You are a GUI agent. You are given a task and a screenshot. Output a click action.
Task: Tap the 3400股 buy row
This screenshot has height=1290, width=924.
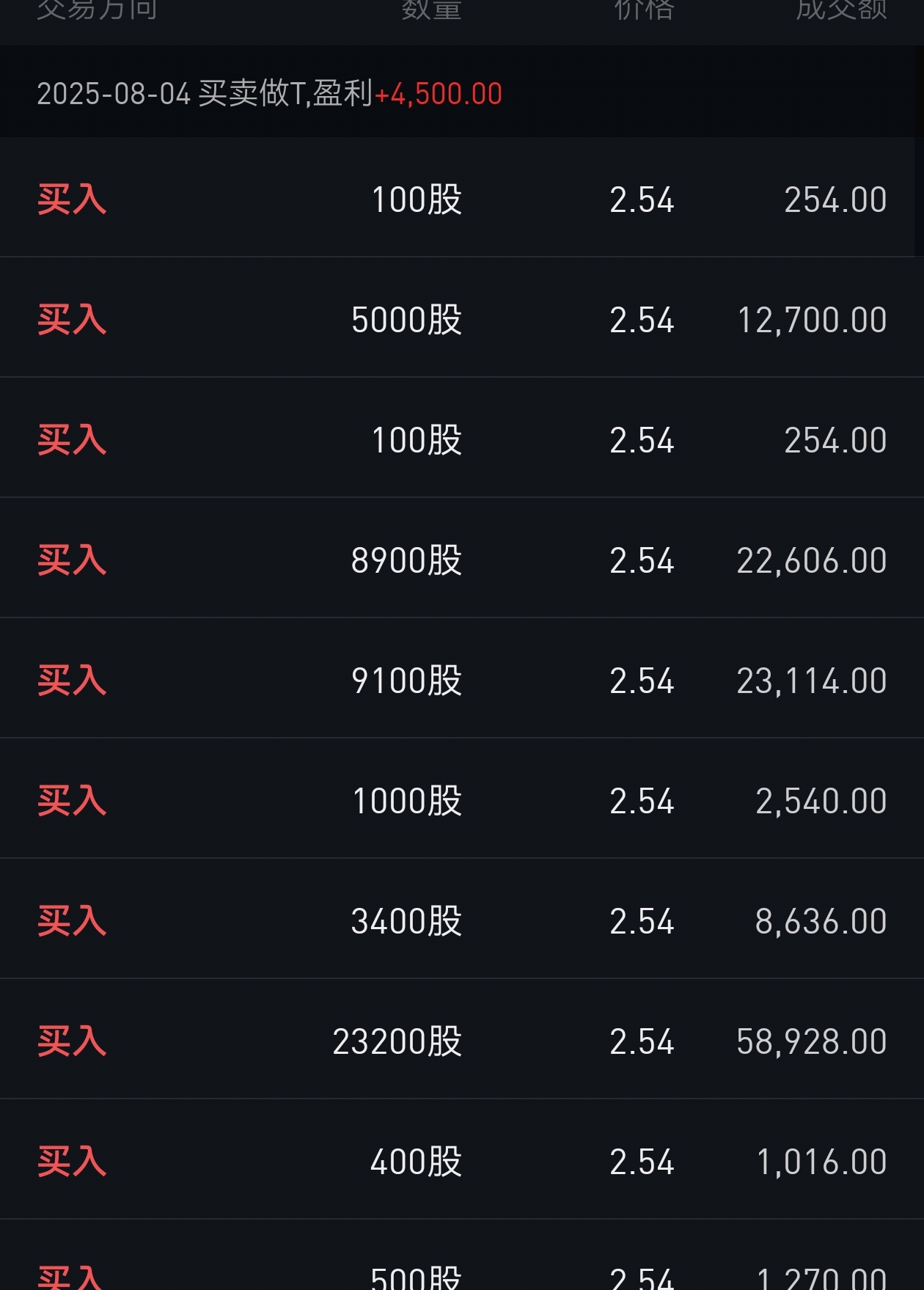tap(462, 920)
